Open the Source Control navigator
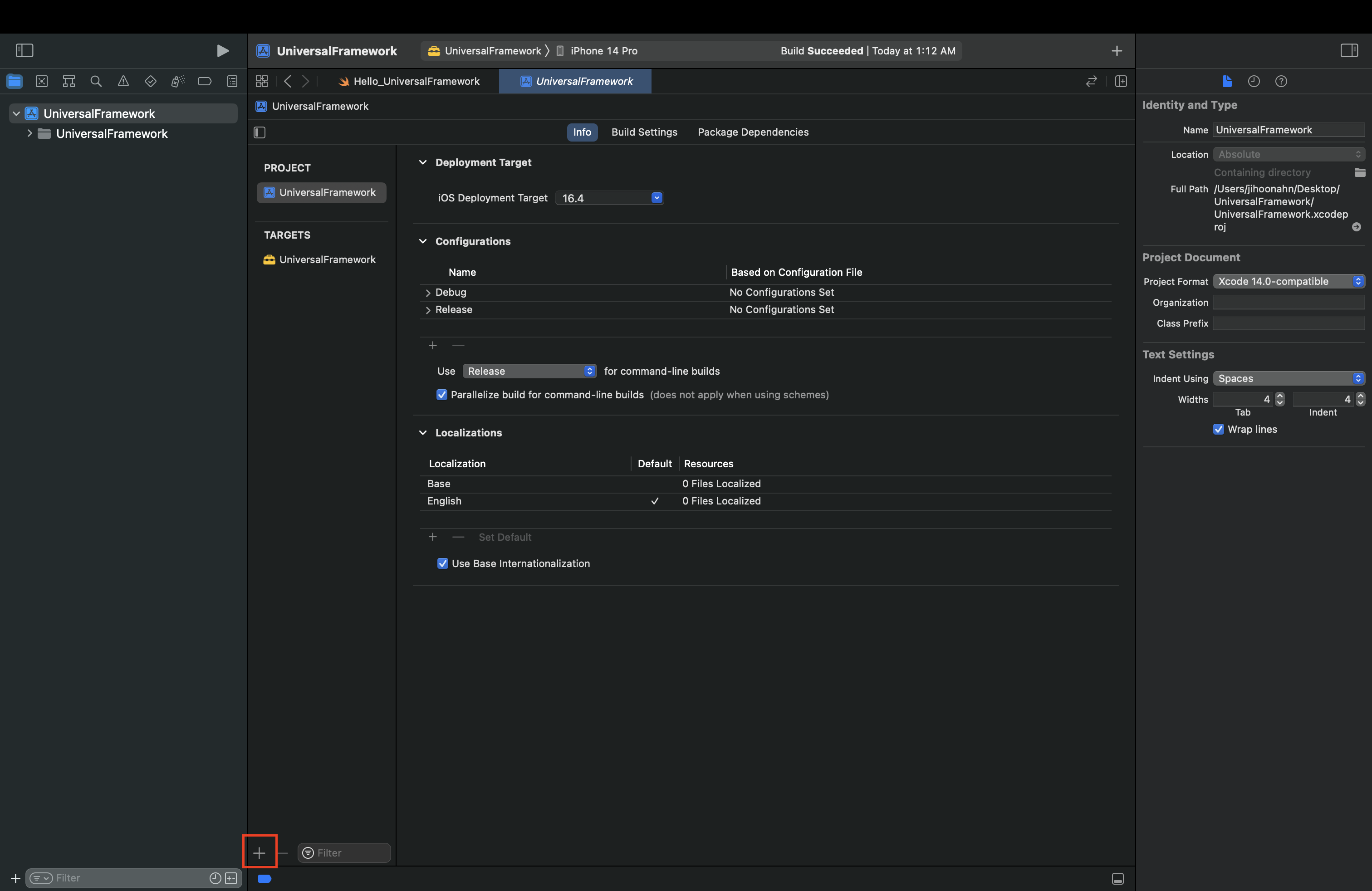This screenshot has width=1372, height=891. tap(41, 81)
